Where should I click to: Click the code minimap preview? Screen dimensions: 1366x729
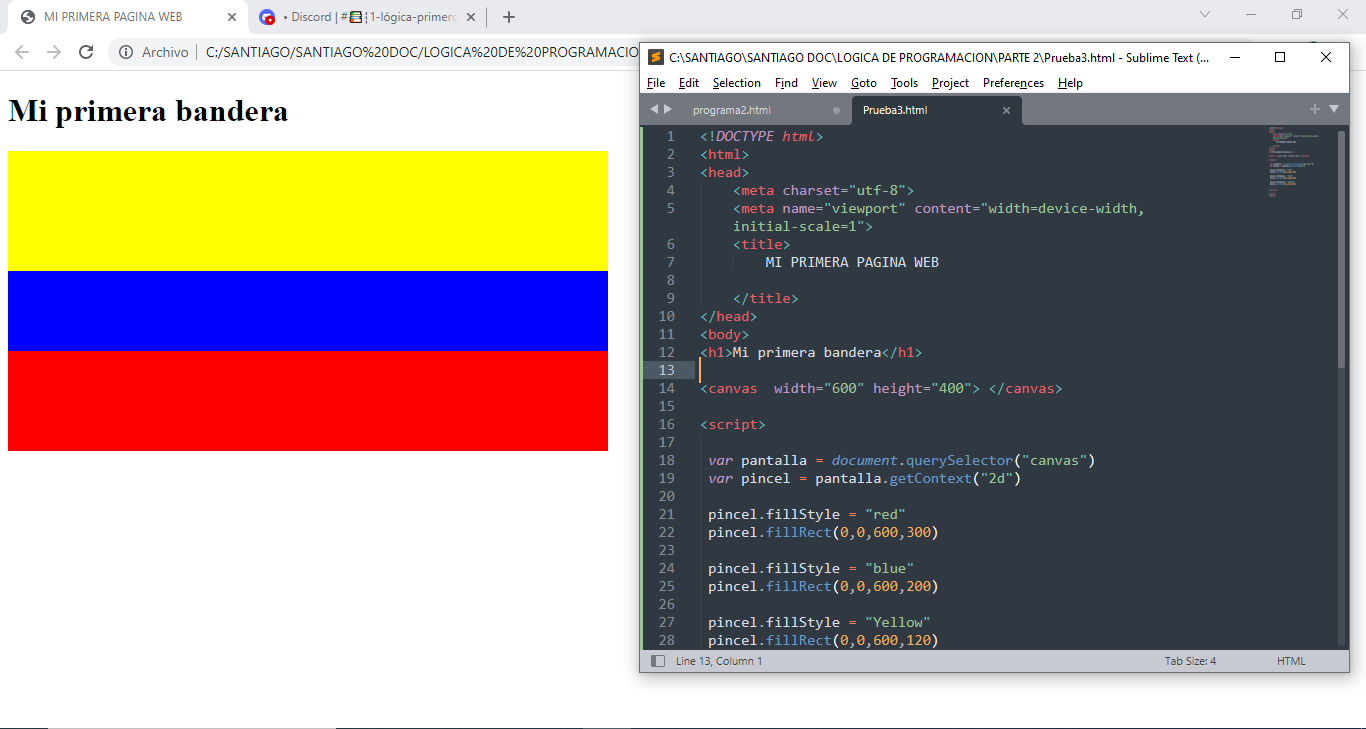(x=1294, y=160)
